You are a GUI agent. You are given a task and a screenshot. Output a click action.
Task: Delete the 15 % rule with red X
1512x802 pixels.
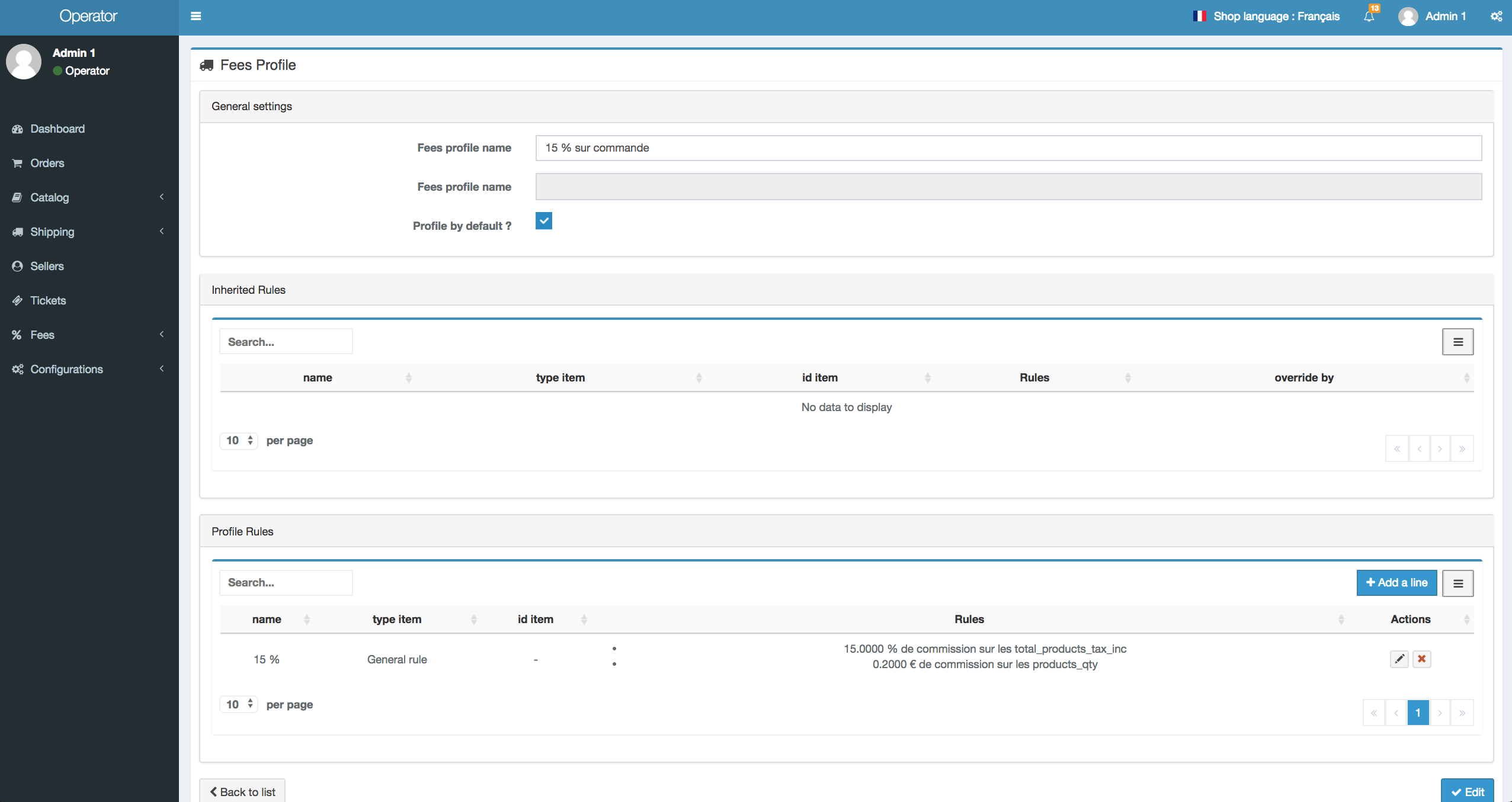pyautogui.click(x=1421, y=659)
